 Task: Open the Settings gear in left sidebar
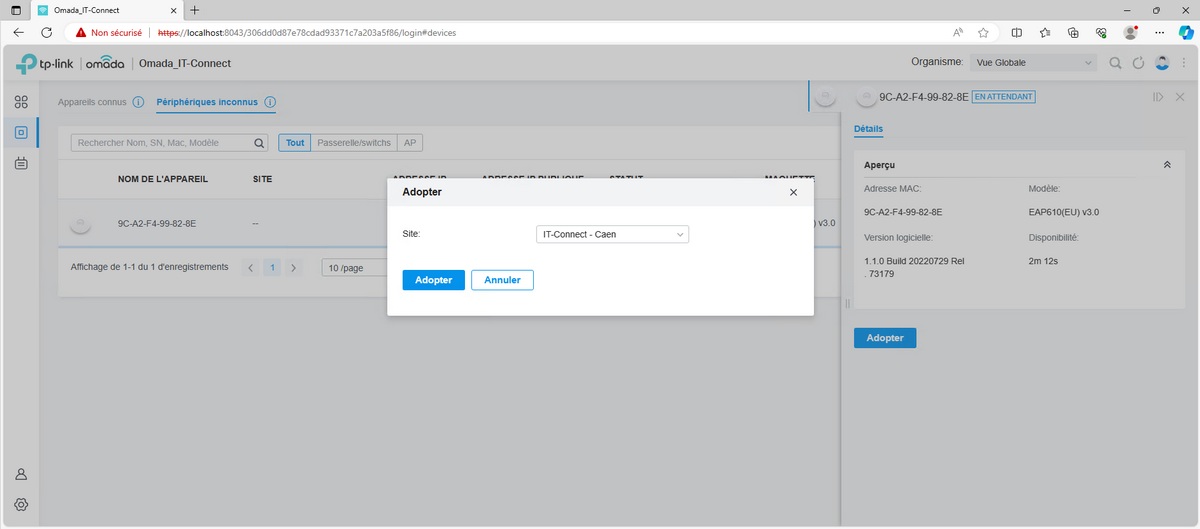point(20,505)
